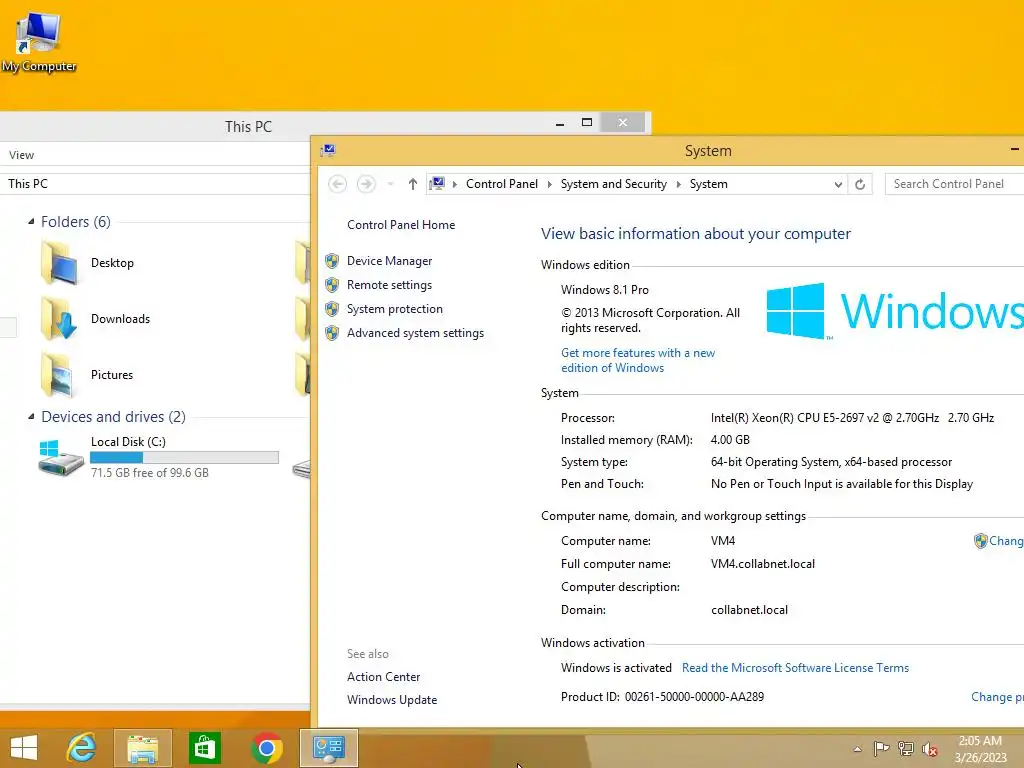Click the Device Manager shield icon
The image size is (1024, 768).
coord(332,261)
